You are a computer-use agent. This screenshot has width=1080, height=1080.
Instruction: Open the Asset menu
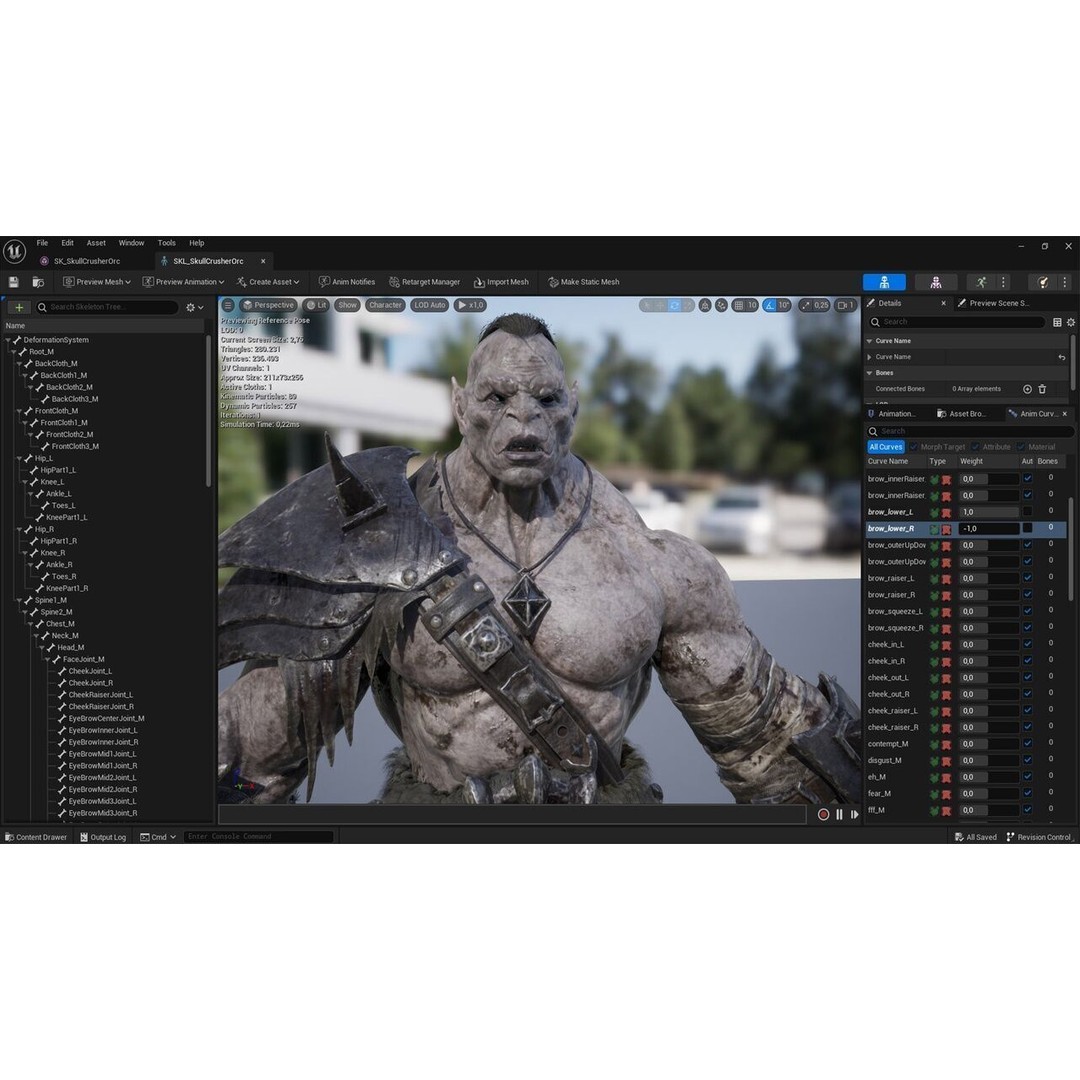coord(96,243)
